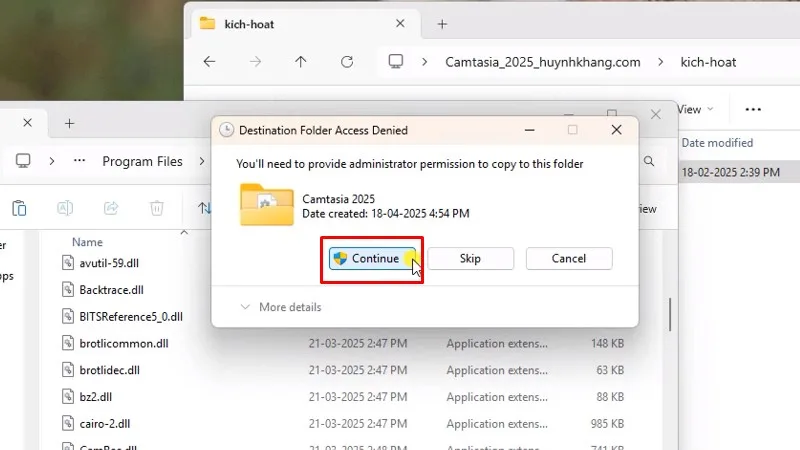
Task: Expand chevron before Camtasia_2025_huynhkhang.com breadcrumb
Action: click(x=424, y=62)
